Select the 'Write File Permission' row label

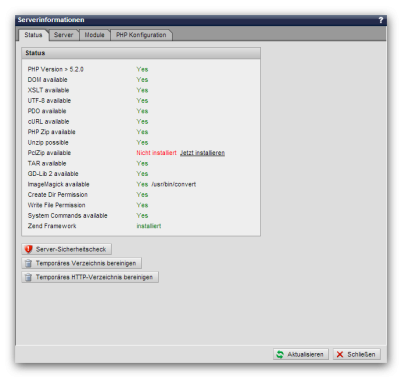(57, 205)
